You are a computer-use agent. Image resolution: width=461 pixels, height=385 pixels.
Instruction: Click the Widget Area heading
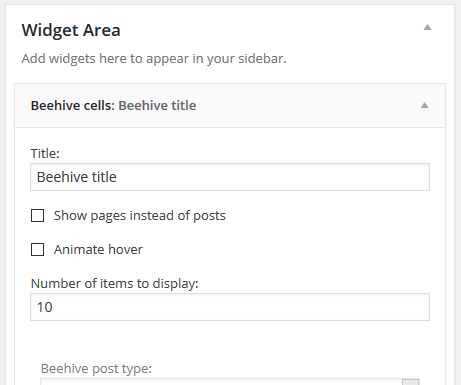click(71, 30)
